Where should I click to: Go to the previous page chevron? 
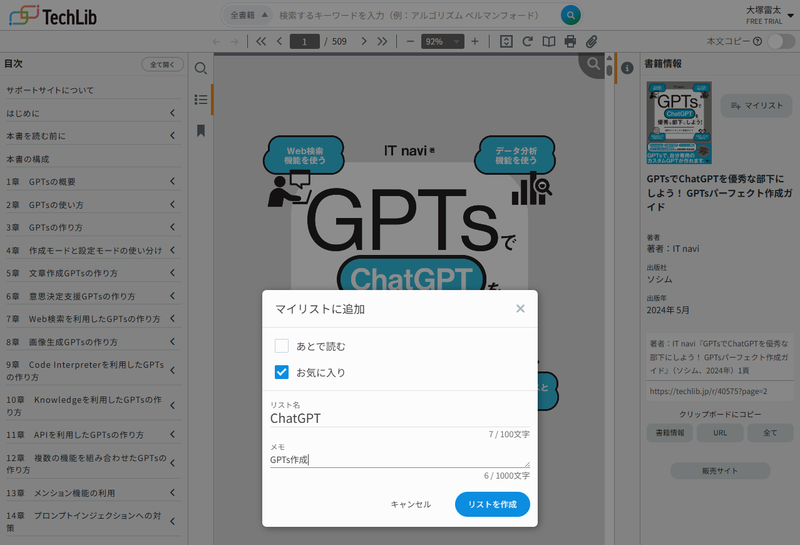pyautogui.click(x=279, y=41)
